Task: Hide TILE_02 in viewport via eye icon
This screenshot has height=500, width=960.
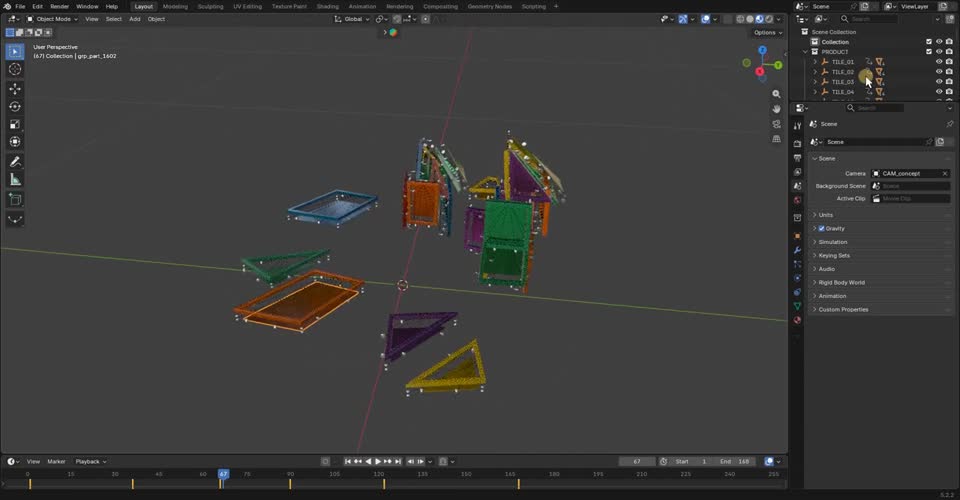Action: [x=939, y=72]
